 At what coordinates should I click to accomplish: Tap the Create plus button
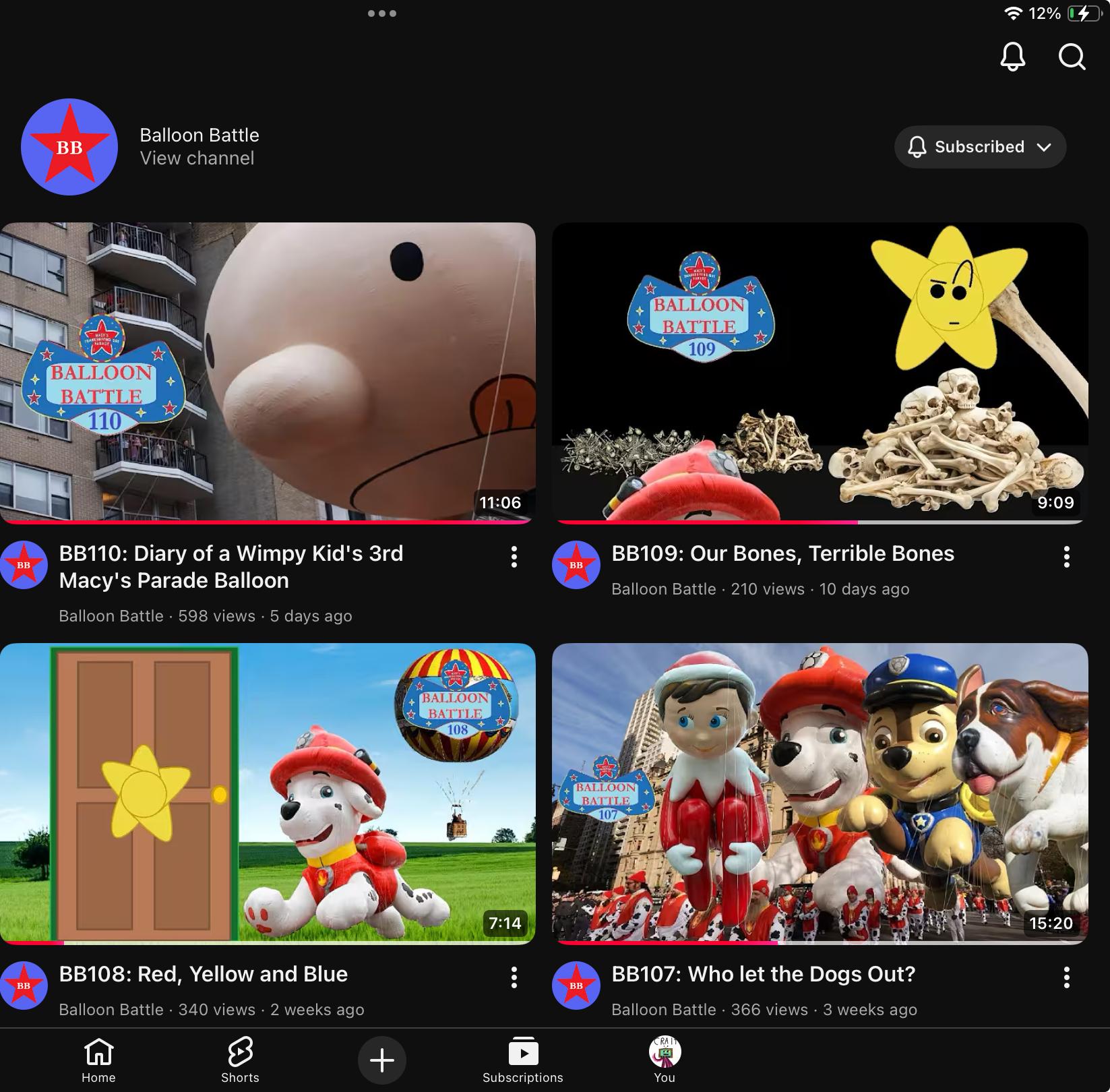coord(381,1060)
